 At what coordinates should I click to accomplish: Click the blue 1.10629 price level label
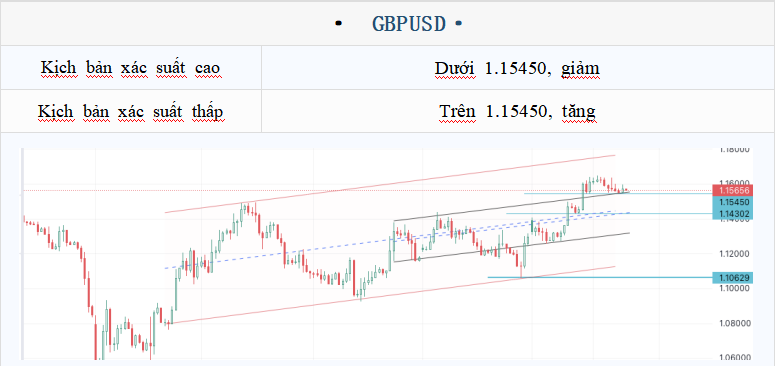(x=732, y=277)
